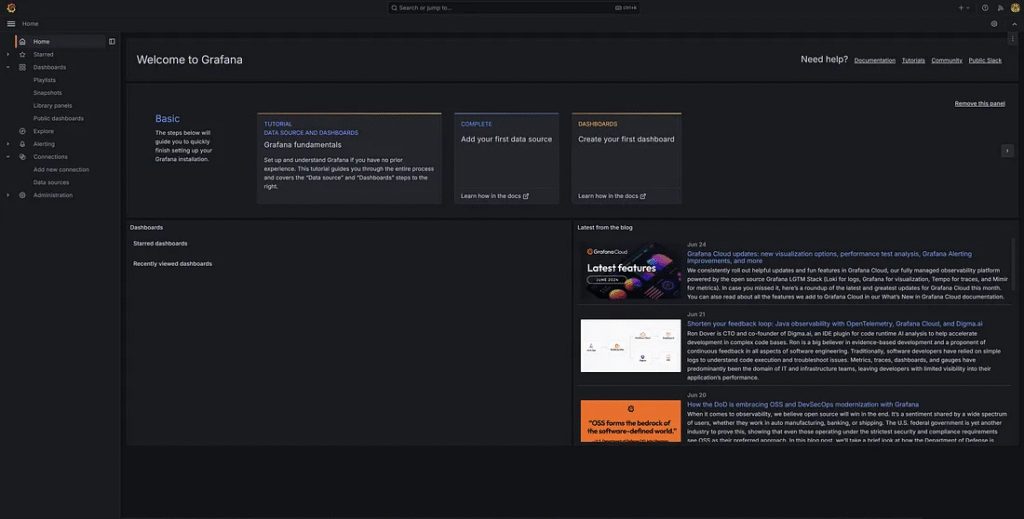Image resolution: width=1024 pixels, height=519 pixels.
Task: Click the external link icon on Add your first data source card
Action: click(526, 196)
